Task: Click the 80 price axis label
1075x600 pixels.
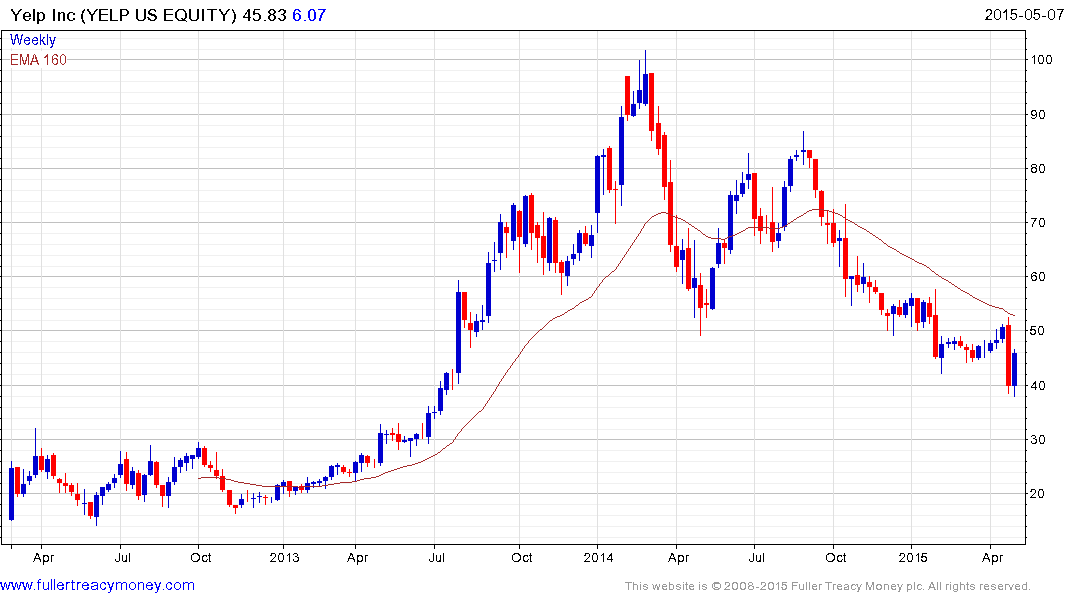Action: point(1038,169)
